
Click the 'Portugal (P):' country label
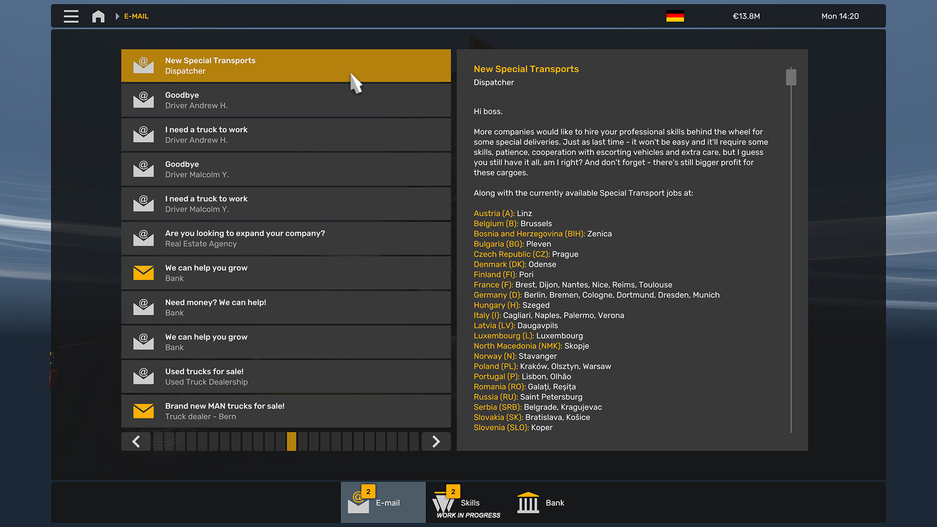pyautogui.click(x=496, y=377)
